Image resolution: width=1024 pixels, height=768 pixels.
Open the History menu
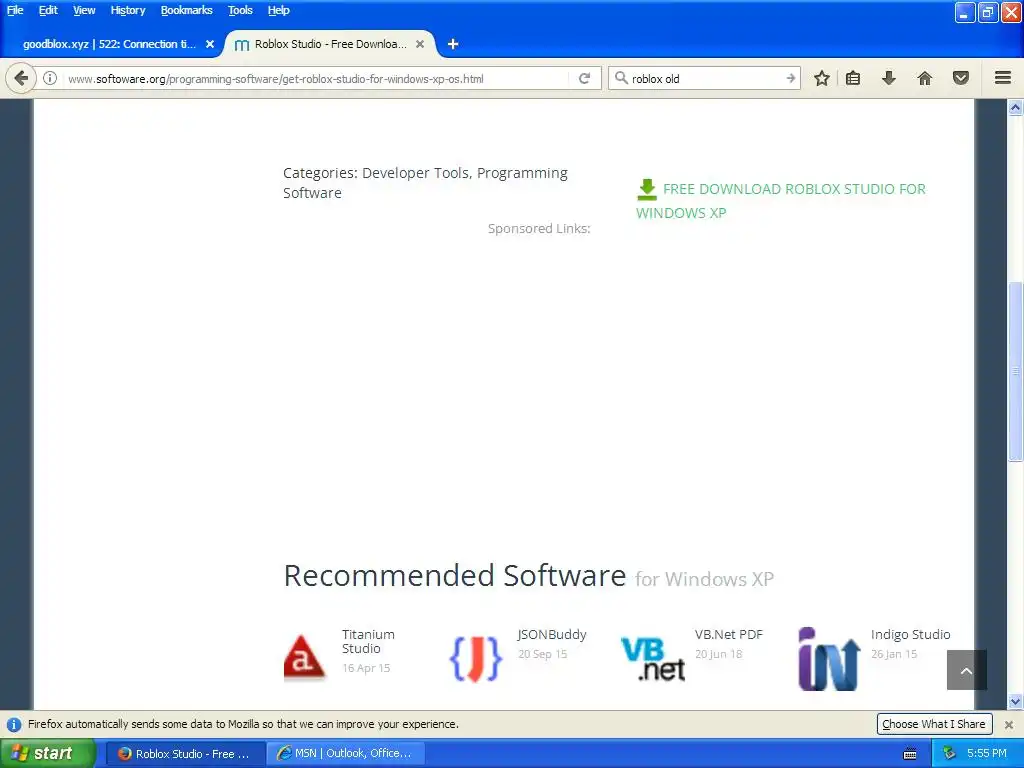click(127, 10)
